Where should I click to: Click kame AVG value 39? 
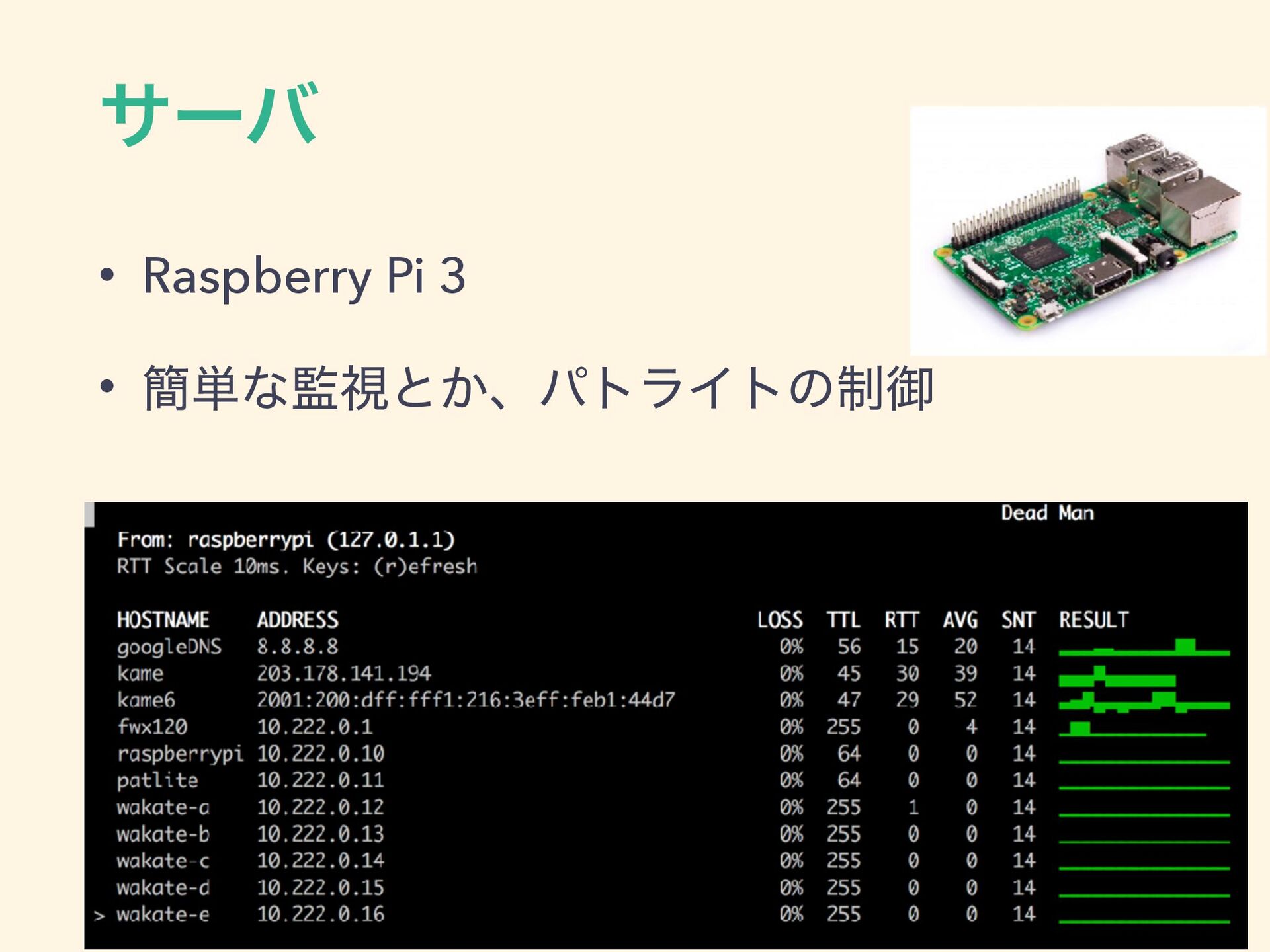click(x=966, y=673)
